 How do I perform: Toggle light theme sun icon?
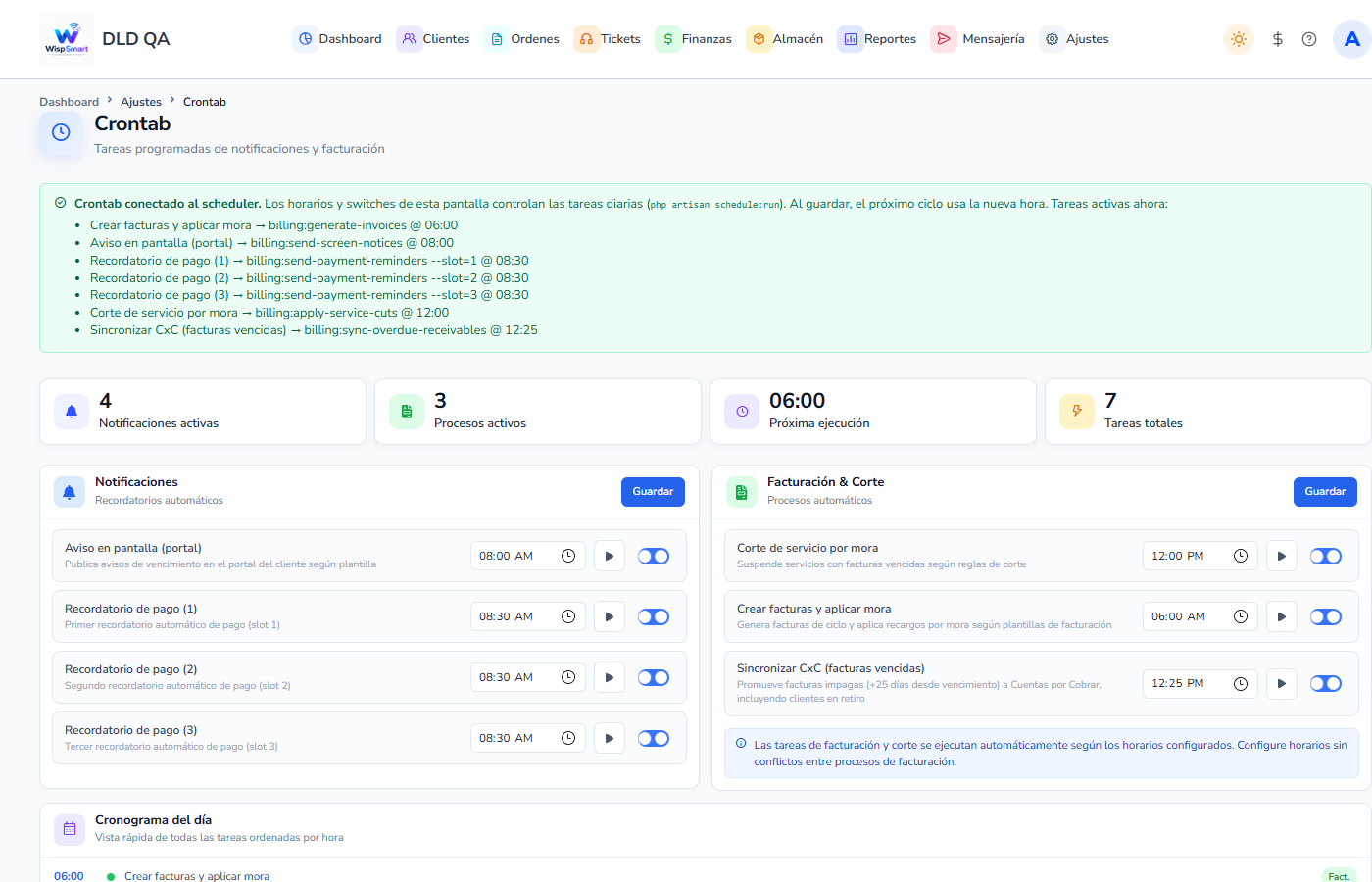(1239, 39)
